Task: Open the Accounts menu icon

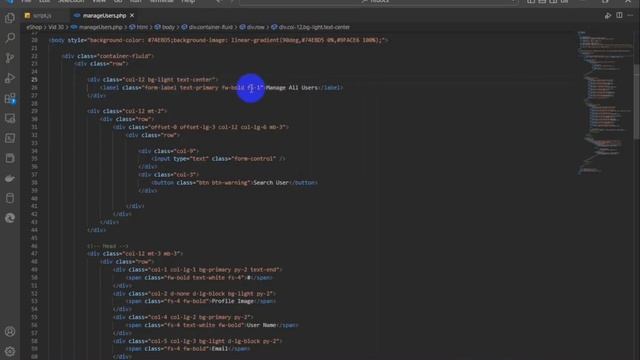Action: [10, 331]
